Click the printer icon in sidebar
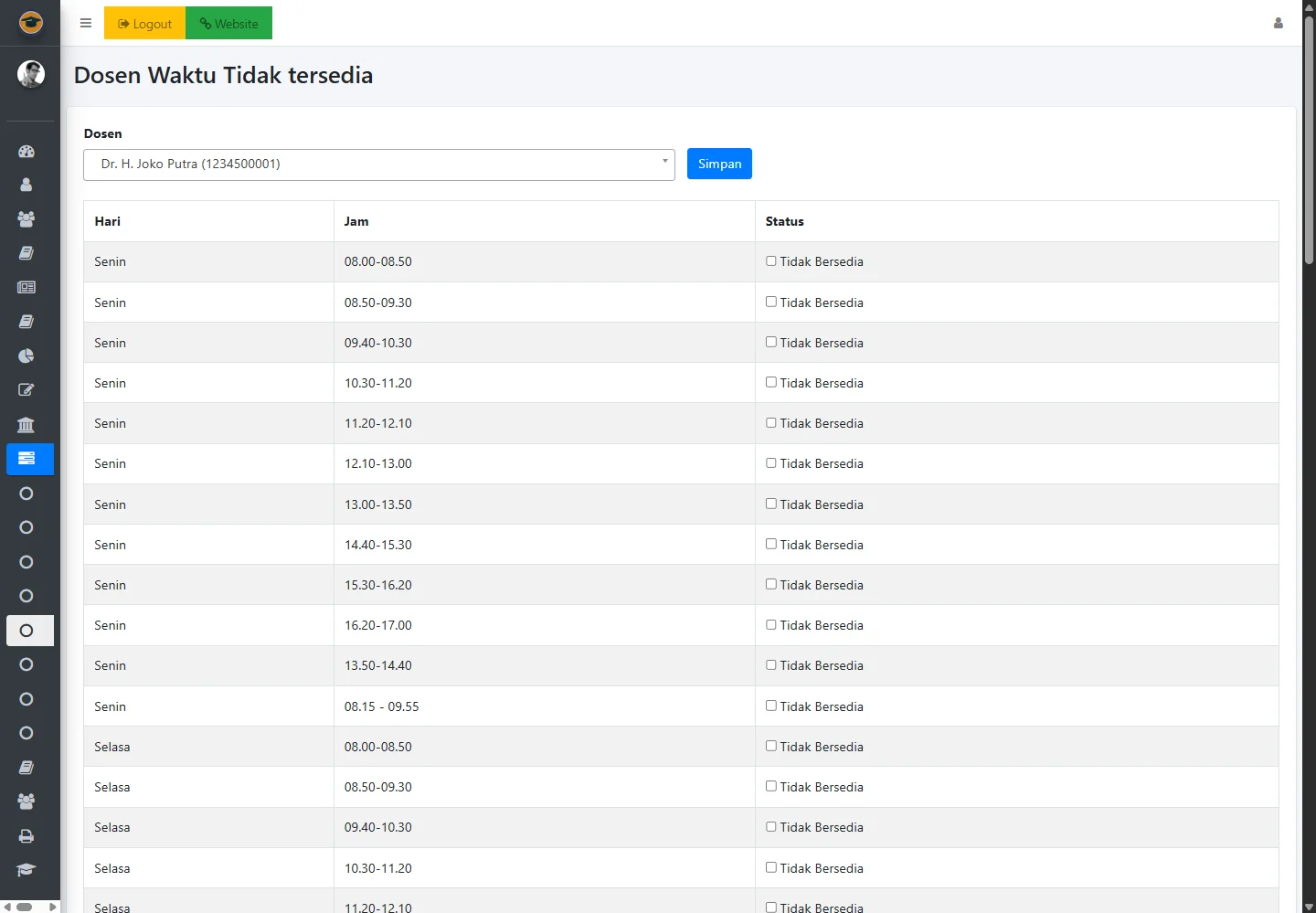This screenshot has height=913, width=1316. coord(27,836)
